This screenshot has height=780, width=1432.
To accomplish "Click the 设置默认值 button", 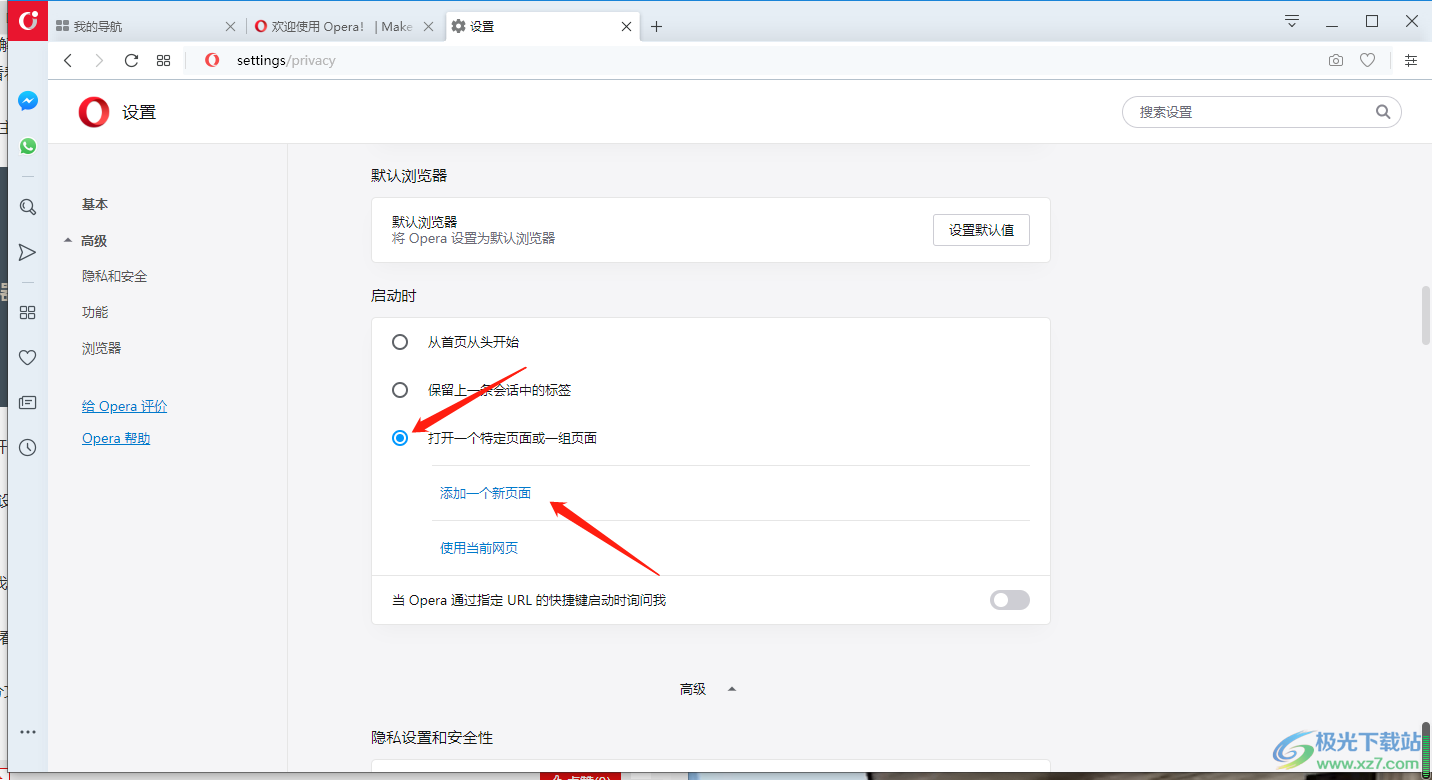I will click(x=981, y=230).
